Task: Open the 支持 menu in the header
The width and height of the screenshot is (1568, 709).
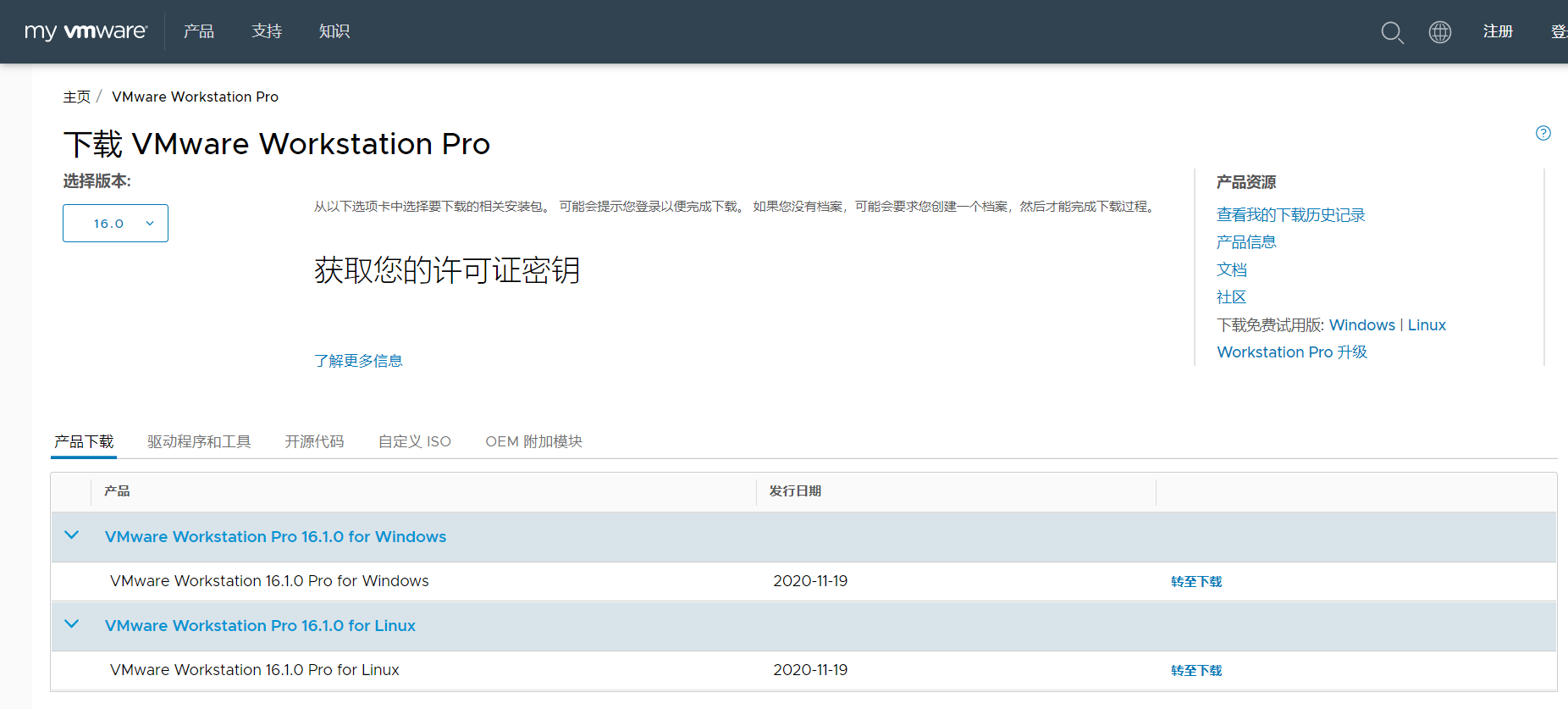Action: (x=267, y=31)
